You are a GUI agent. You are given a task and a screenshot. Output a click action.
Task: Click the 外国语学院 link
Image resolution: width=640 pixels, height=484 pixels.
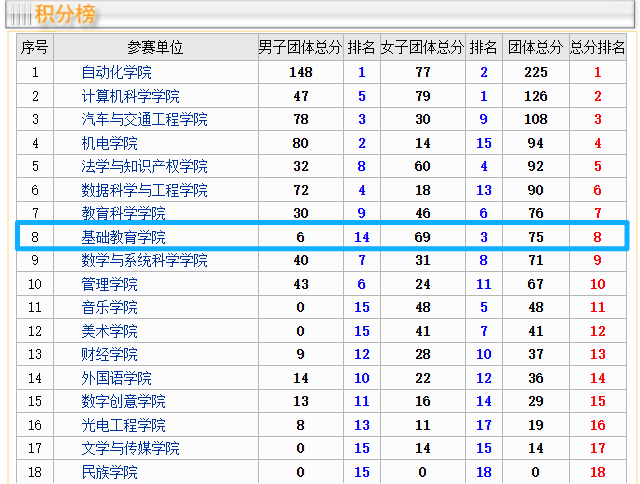pos(116,378)
